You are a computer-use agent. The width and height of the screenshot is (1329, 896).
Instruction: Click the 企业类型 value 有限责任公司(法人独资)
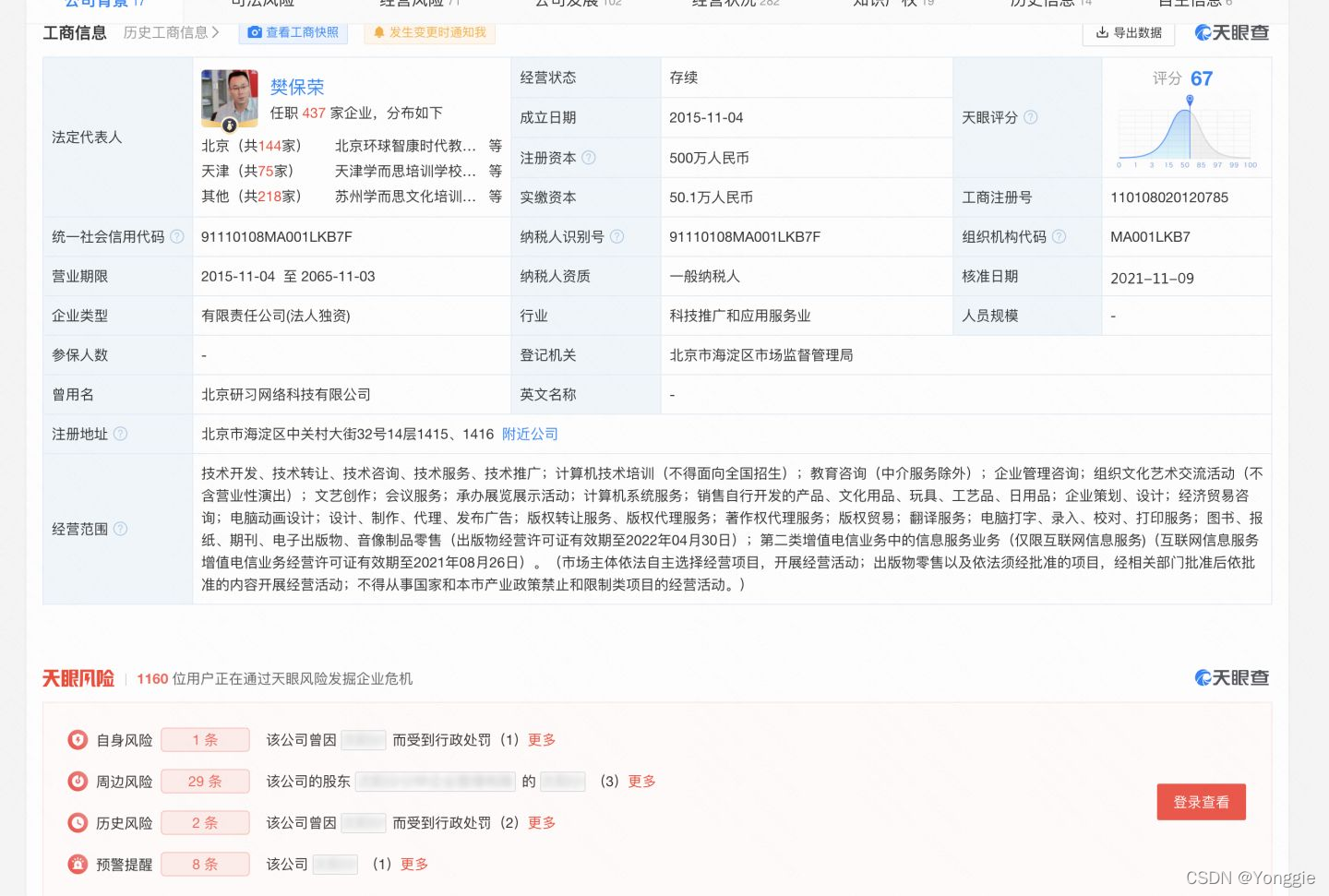coord(276,316)
